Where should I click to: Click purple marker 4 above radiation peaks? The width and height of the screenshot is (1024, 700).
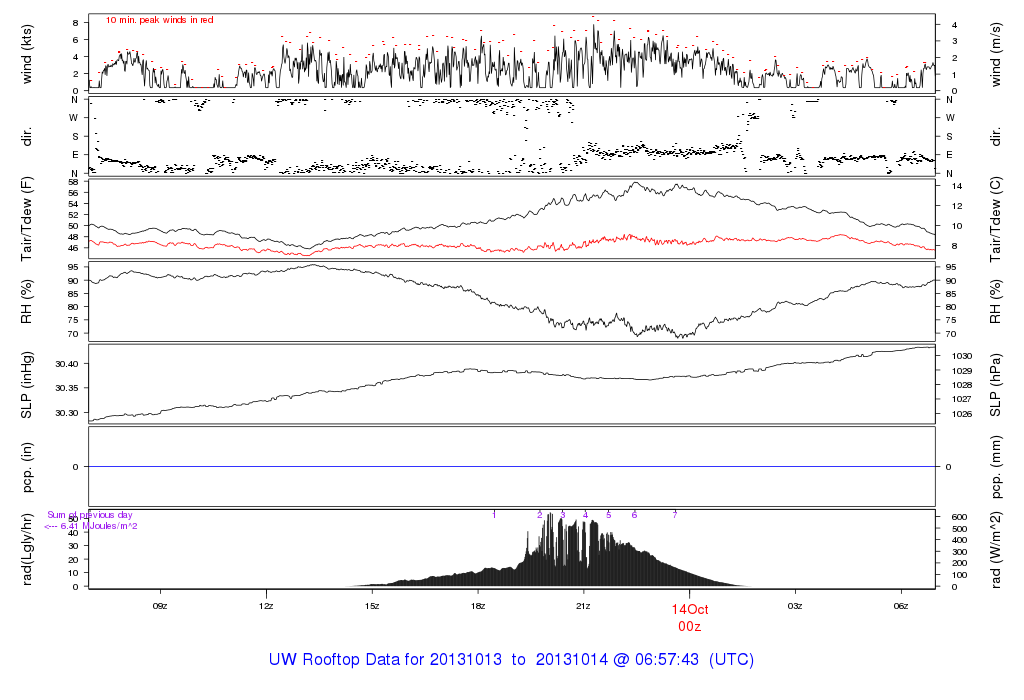pos(585,515)
